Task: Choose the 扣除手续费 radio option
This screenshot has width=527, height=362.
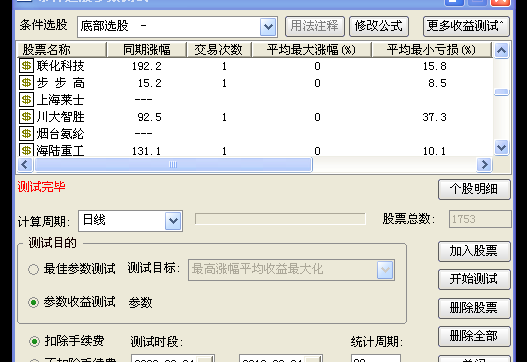Action: 34,341
